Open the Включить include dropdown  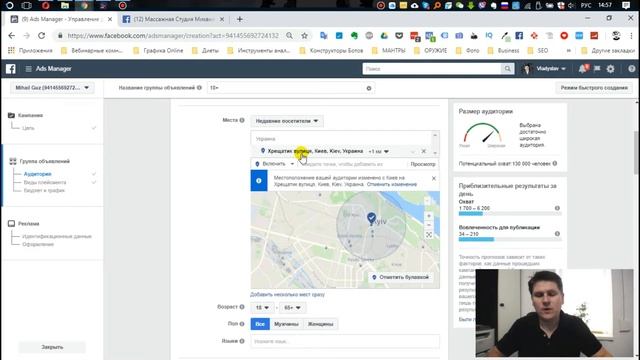click(x=274, y=164)
